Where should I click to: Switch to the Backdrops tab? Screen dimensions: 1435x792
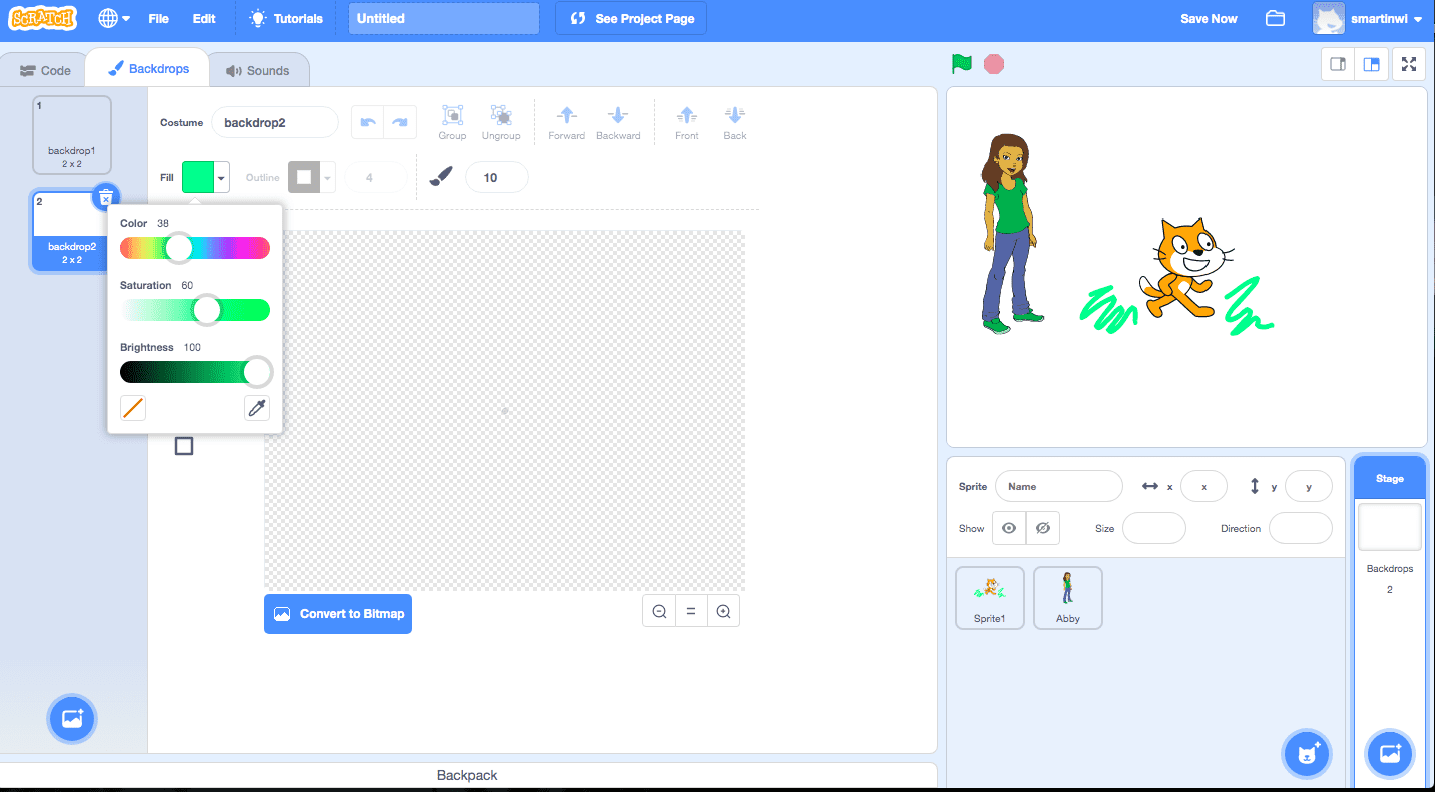coord(146,69)
